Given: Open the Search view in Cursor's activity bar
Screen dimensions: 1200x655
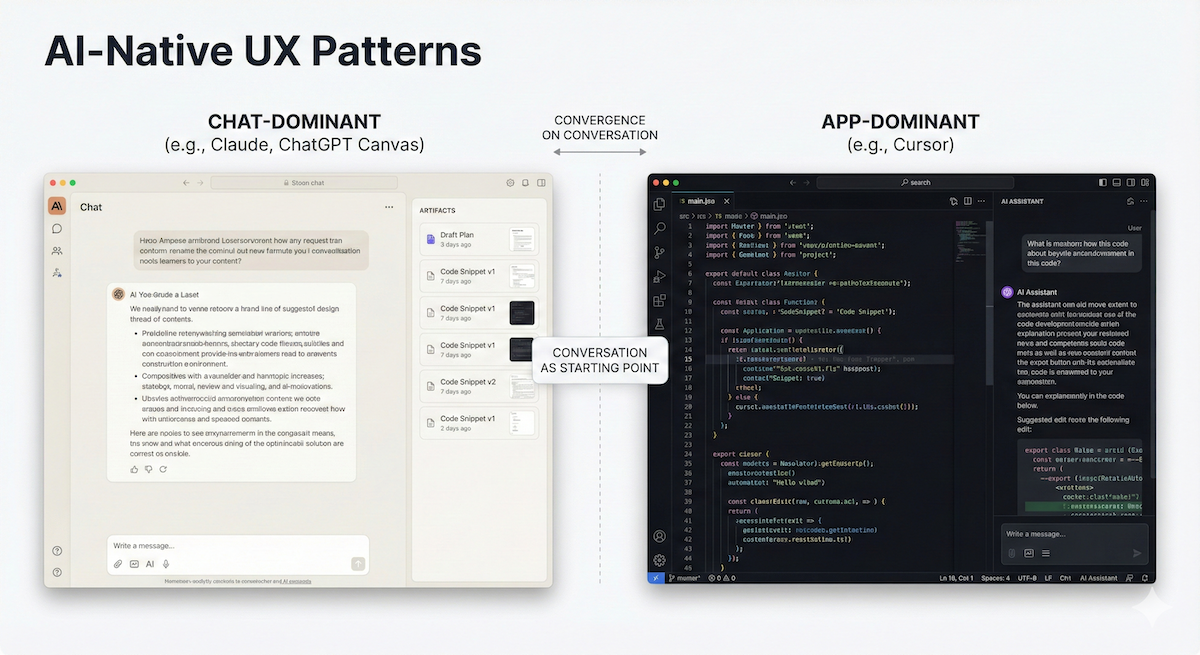Looking at the screenshot, I should [x=659, y=227].
